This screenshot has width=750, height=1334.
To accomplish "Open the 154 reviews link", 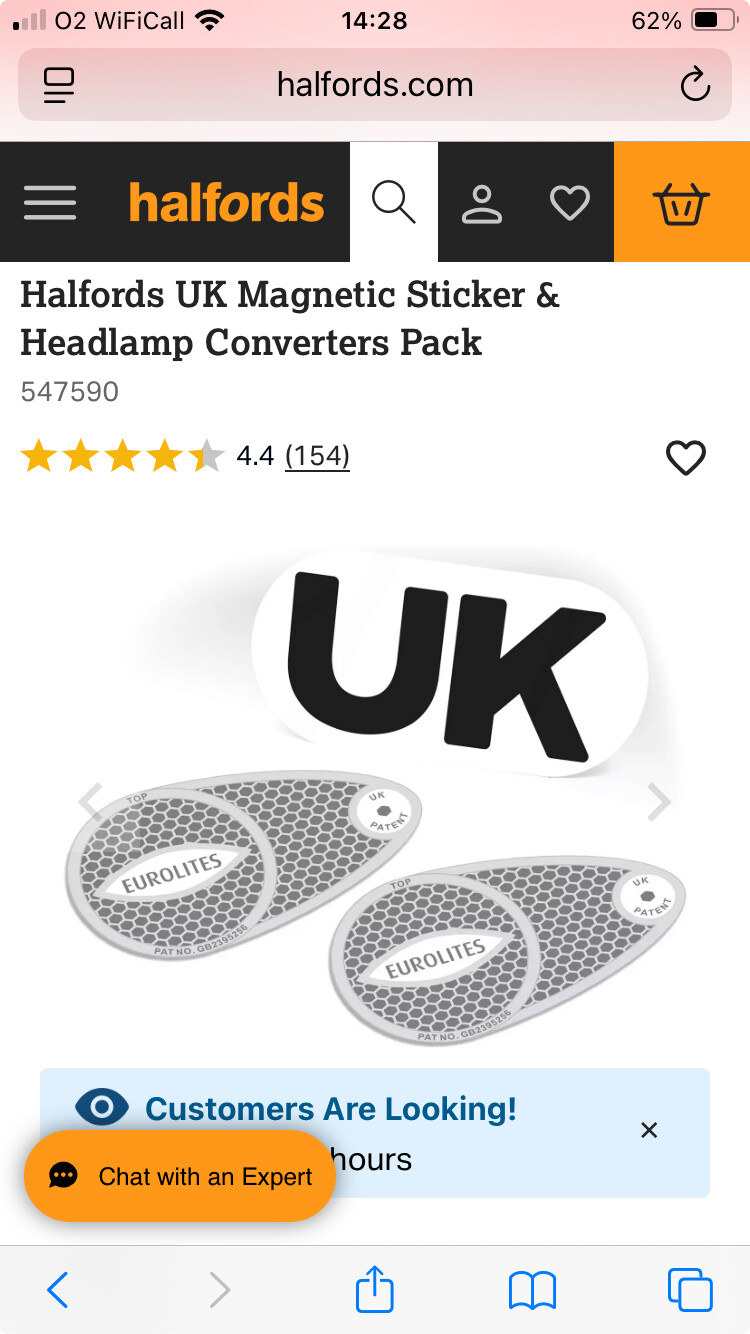I will 317,456.
